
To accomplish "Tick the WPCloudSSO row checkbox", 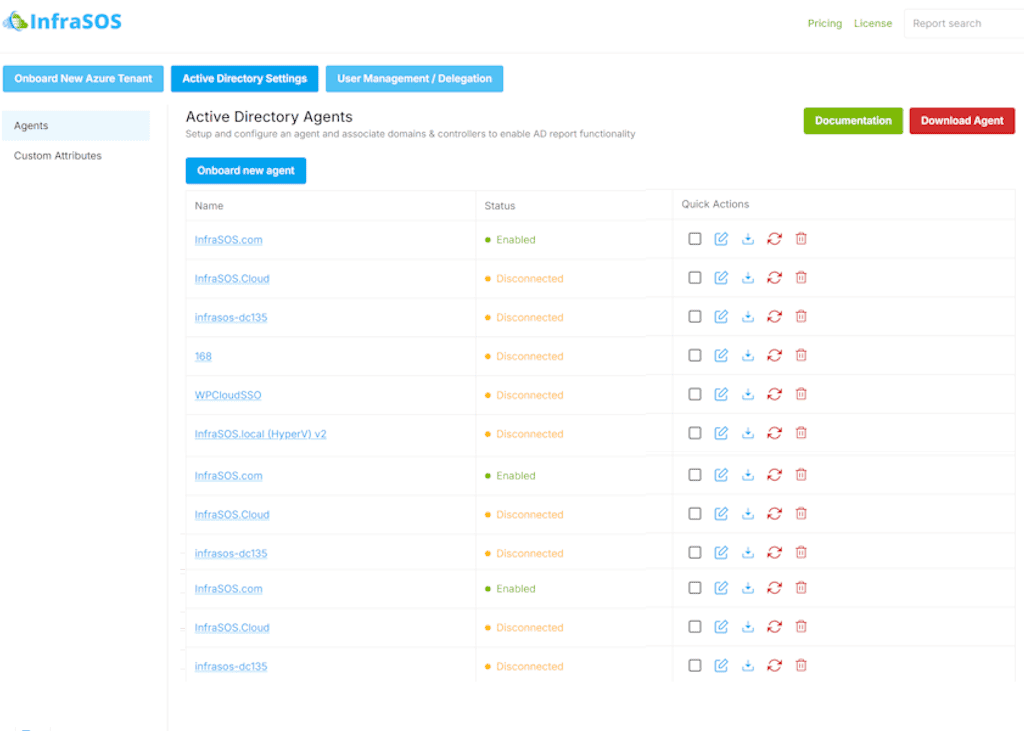I will (x=695, y=394).
